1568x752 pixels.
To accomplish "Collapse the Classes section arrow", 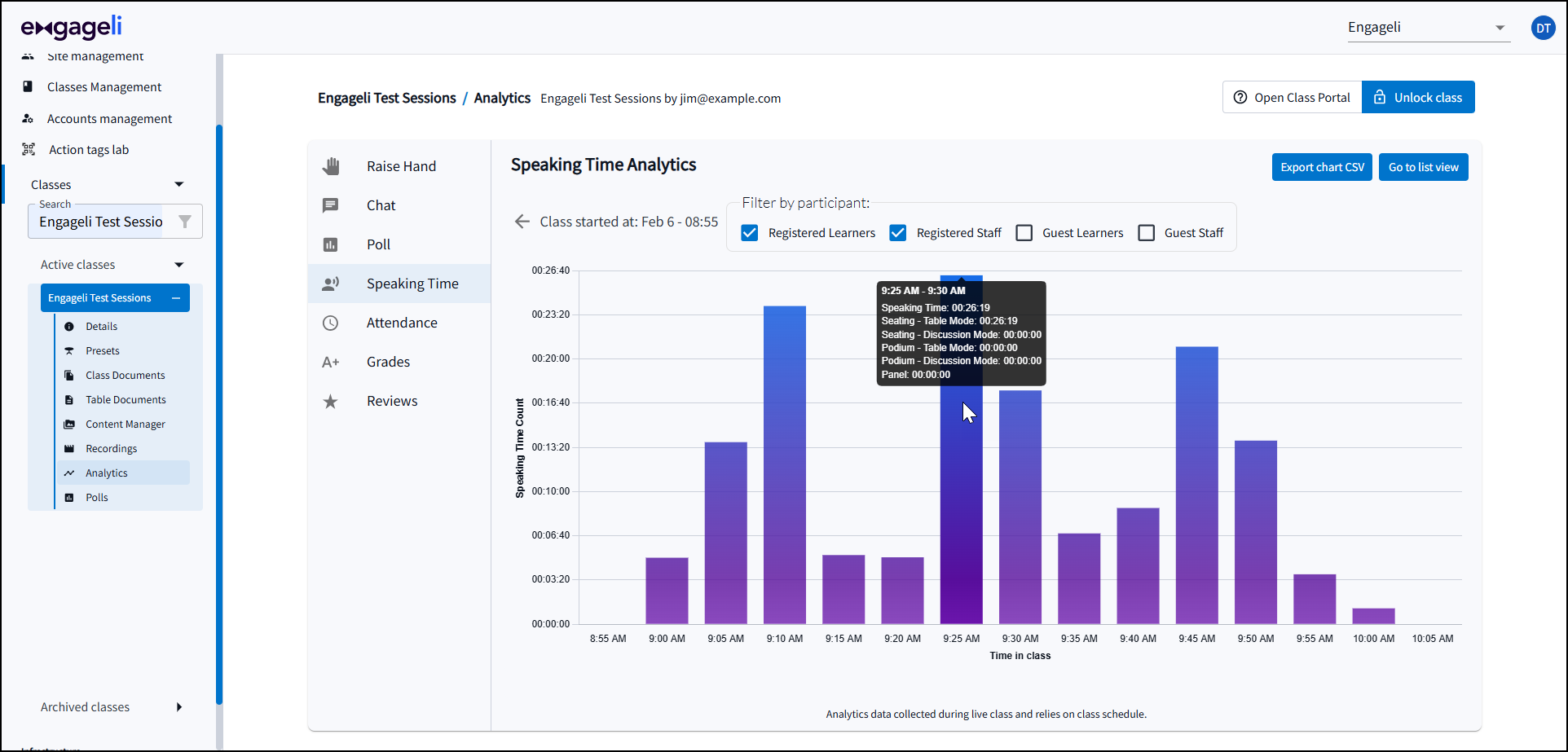I will point(179,184).
